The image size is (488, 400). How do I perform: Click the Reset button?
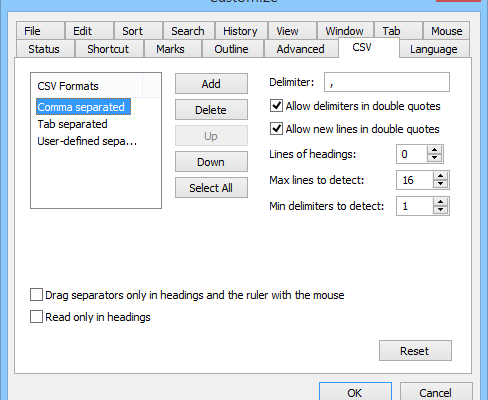(x=415, y=351)
